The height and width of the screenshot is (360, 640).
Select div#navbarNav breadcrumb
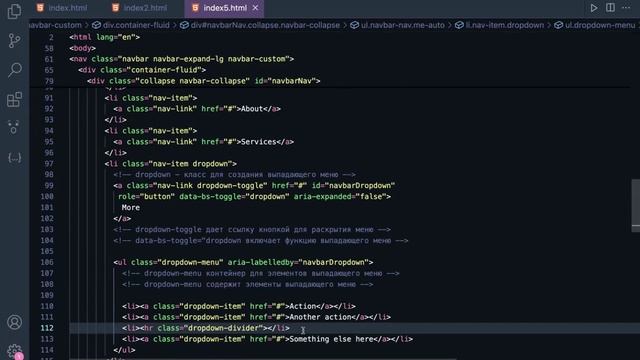click(x=260, y=25)
